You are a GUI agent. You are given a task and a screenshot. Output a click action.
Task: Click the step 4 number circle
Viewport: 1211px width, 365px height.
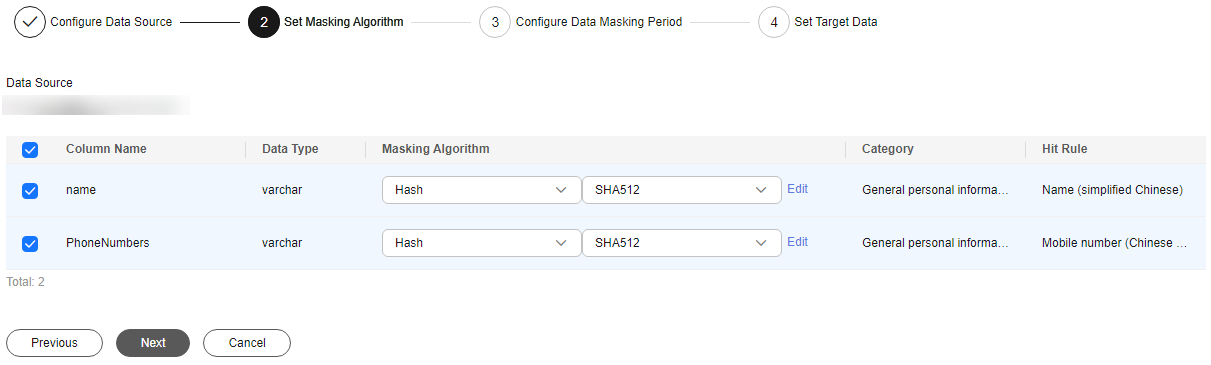[774, 22]
